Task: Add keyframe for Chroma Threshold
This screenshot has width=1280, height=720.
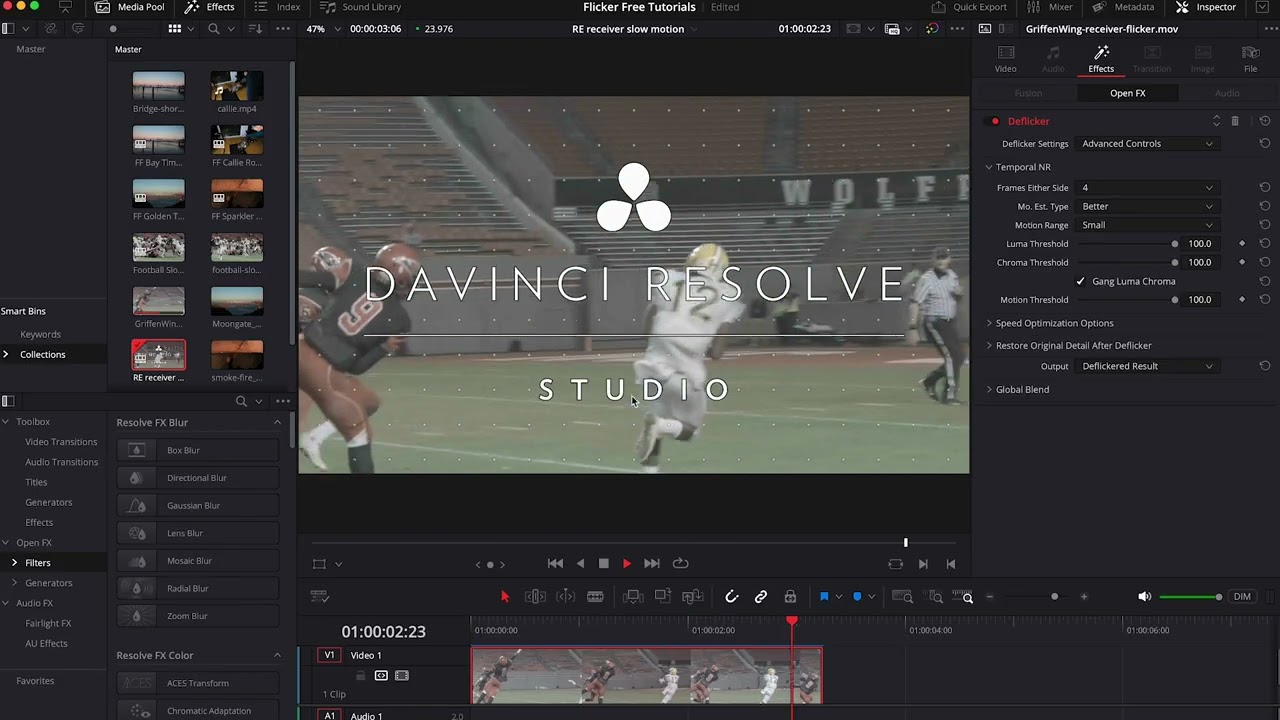Action: click(1242, 263)
